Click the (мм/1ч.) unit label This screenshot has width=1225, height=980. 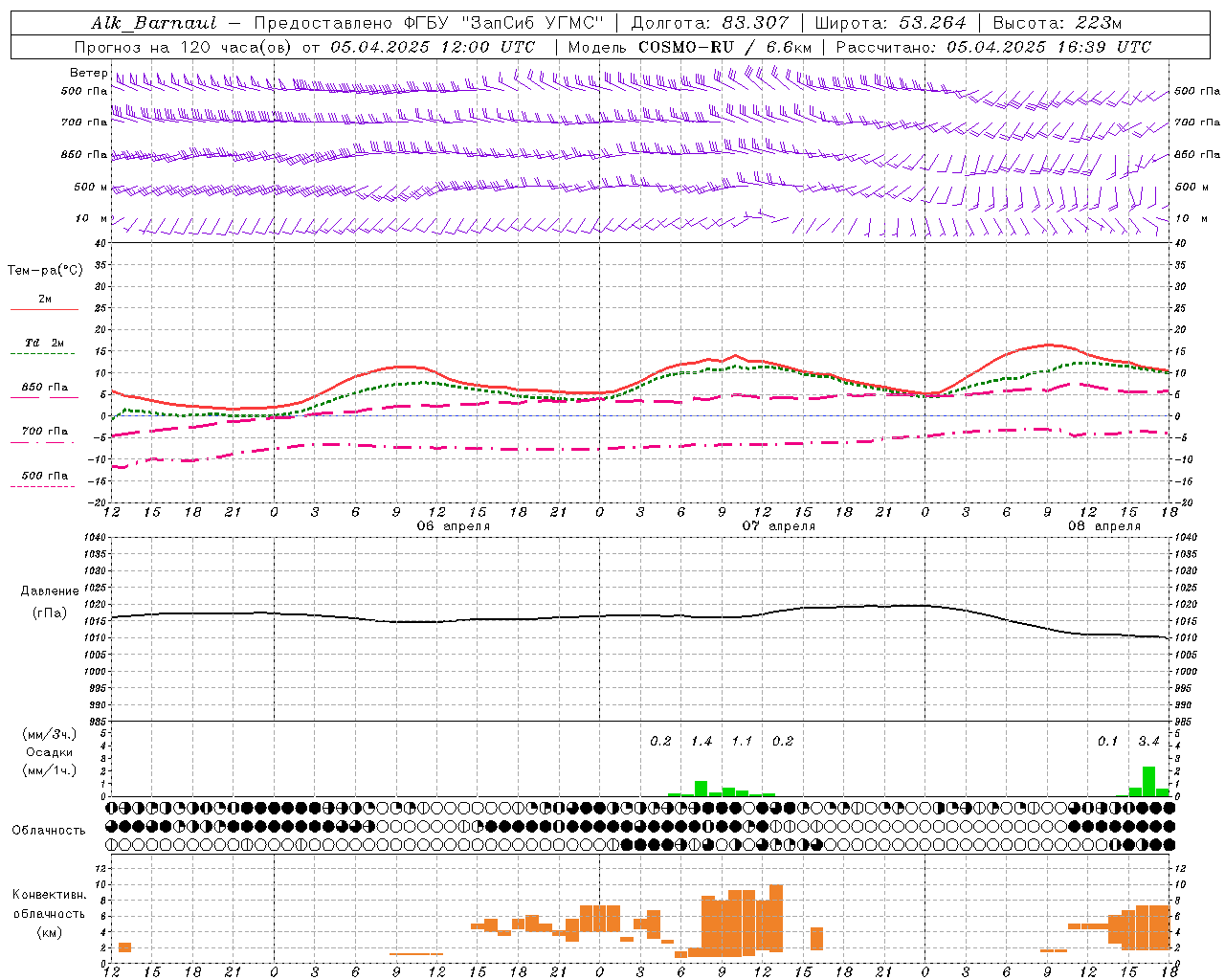tap(50, 770)
